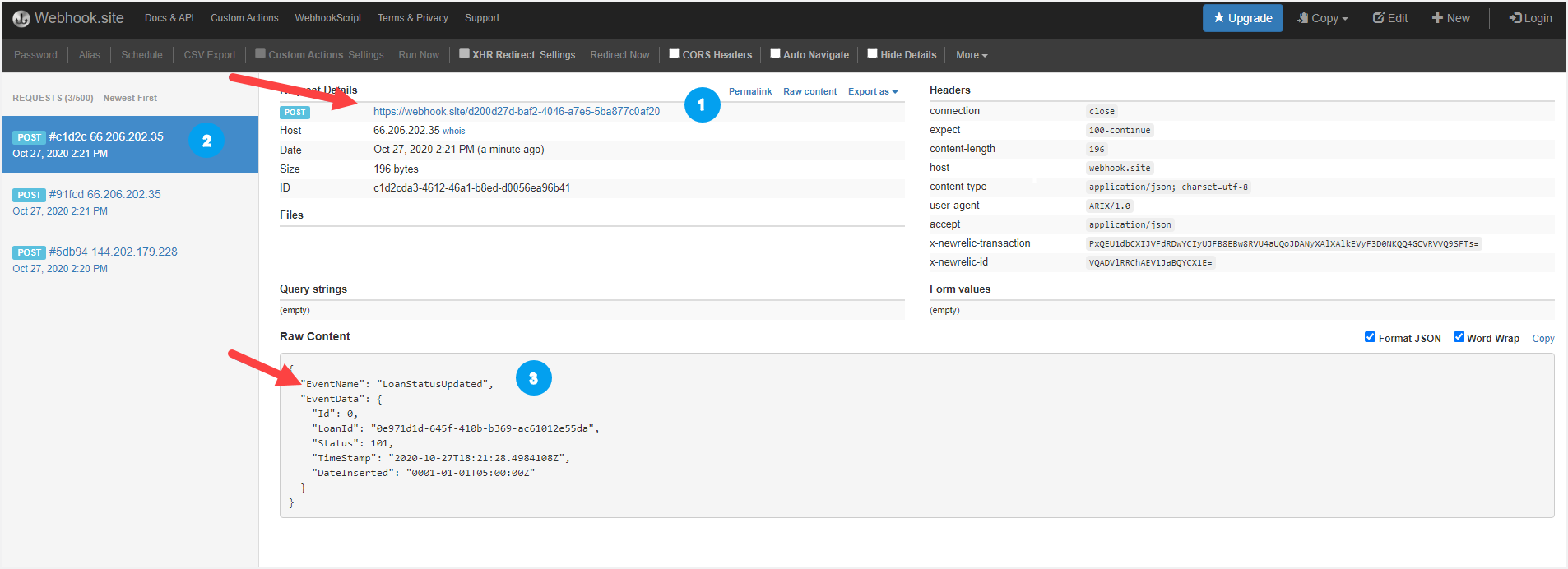Screen dimensions: 1568x569
Task: Click the expect 100-continue value
Action: click(x=1120, y=131)
